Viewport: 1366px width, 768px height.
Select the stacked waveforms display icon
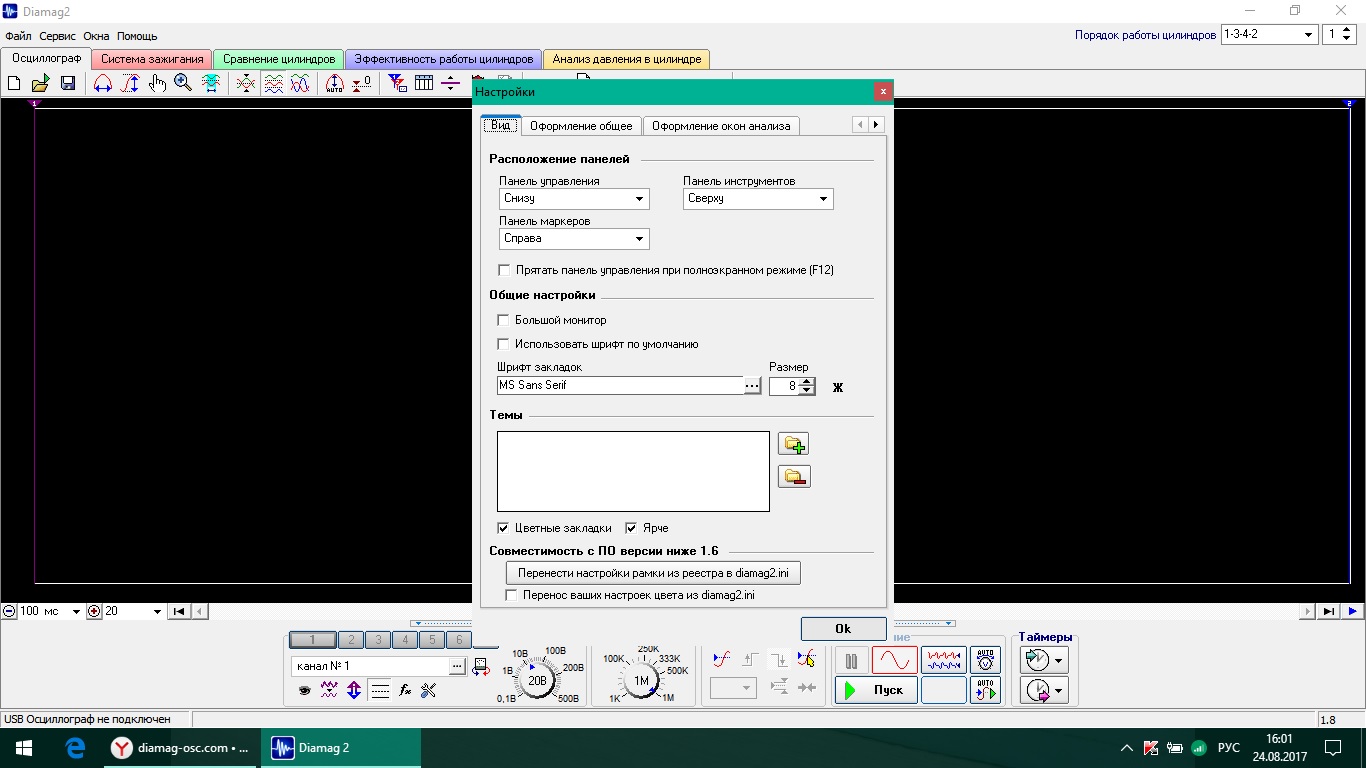[x=273, y=84]
